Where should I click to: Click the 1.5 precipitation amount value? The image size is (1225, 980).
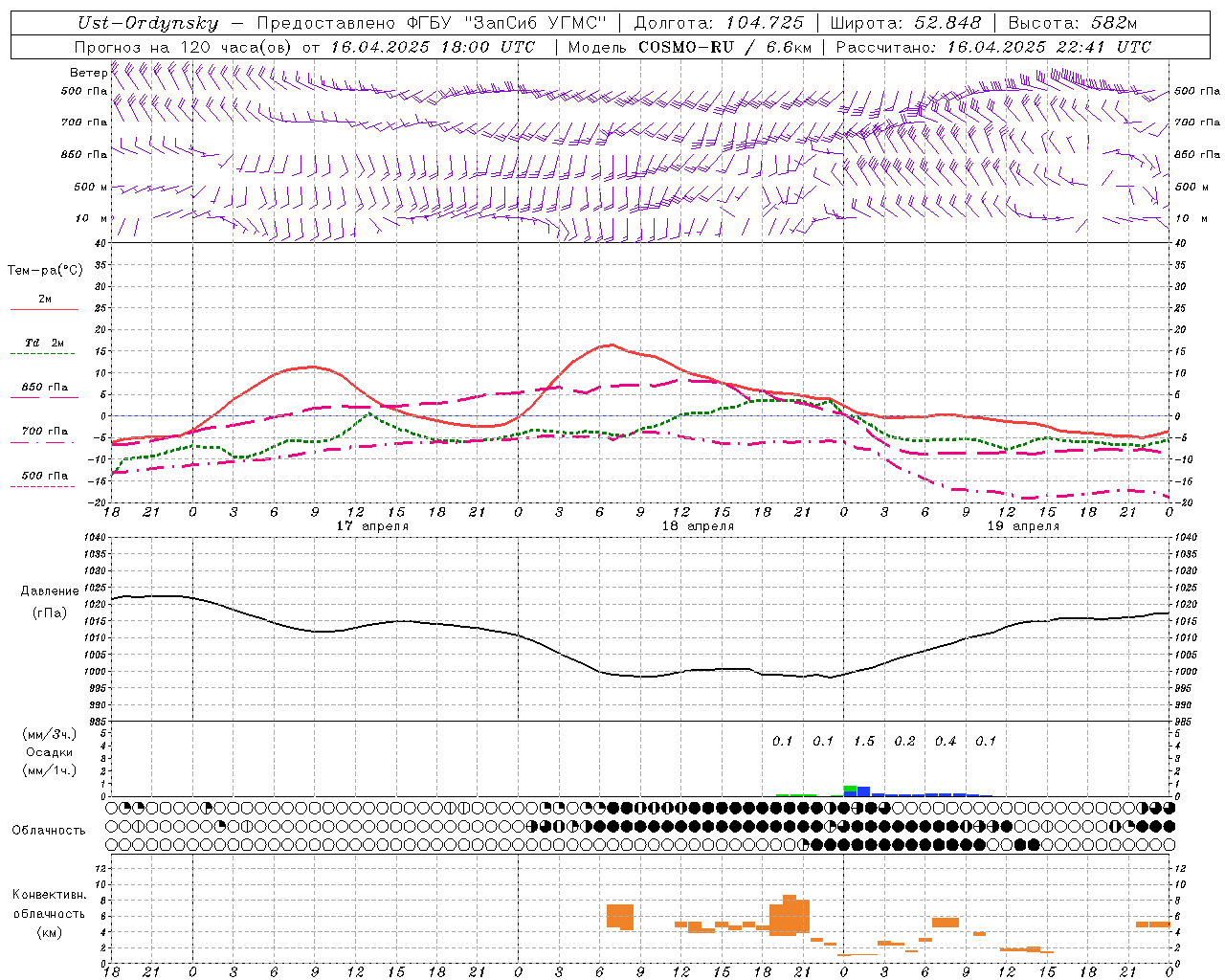(x=864, y=741)
